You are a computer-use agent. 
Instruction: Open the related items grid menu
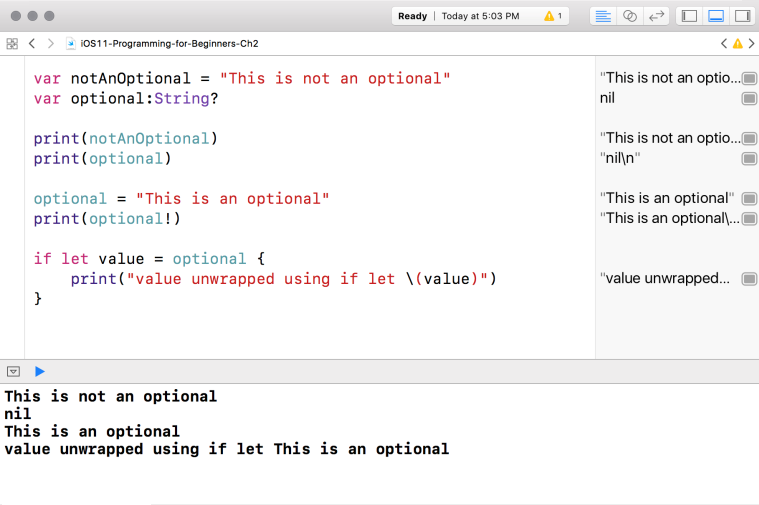(12, 44)
